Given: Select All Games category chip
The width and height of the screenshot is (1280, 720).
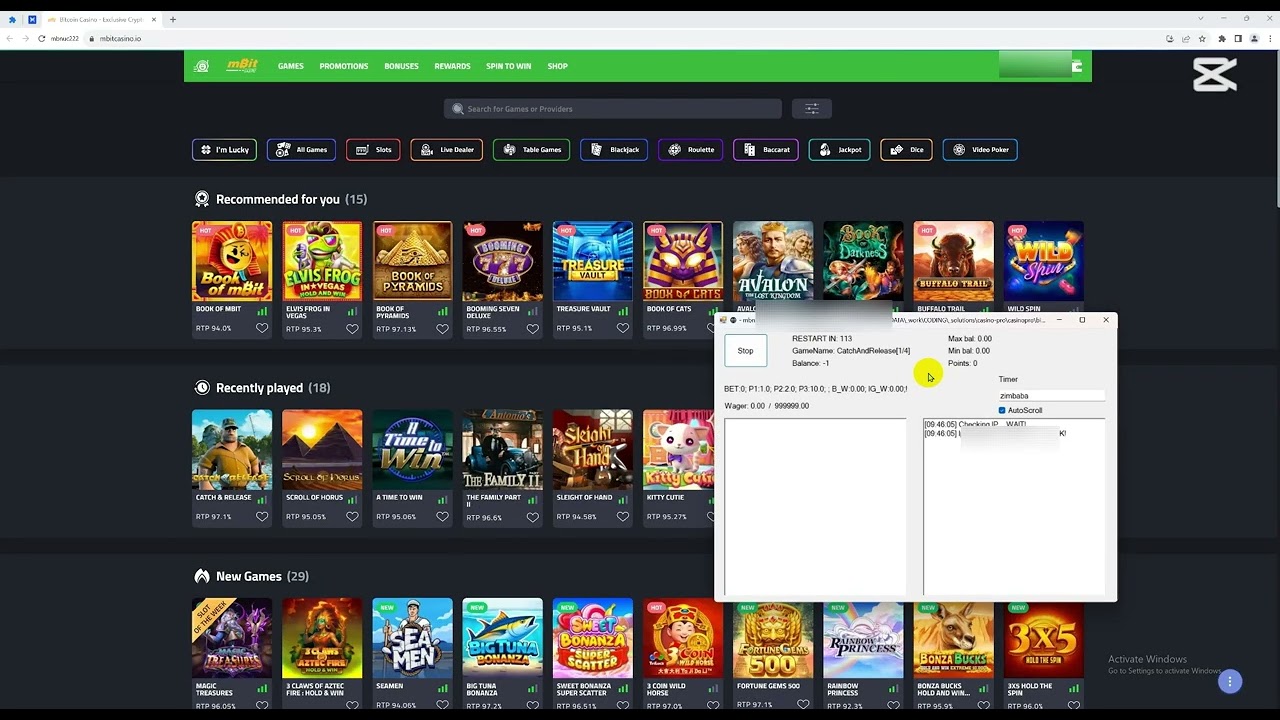Looking at the screenshot, I should [301, 150].
